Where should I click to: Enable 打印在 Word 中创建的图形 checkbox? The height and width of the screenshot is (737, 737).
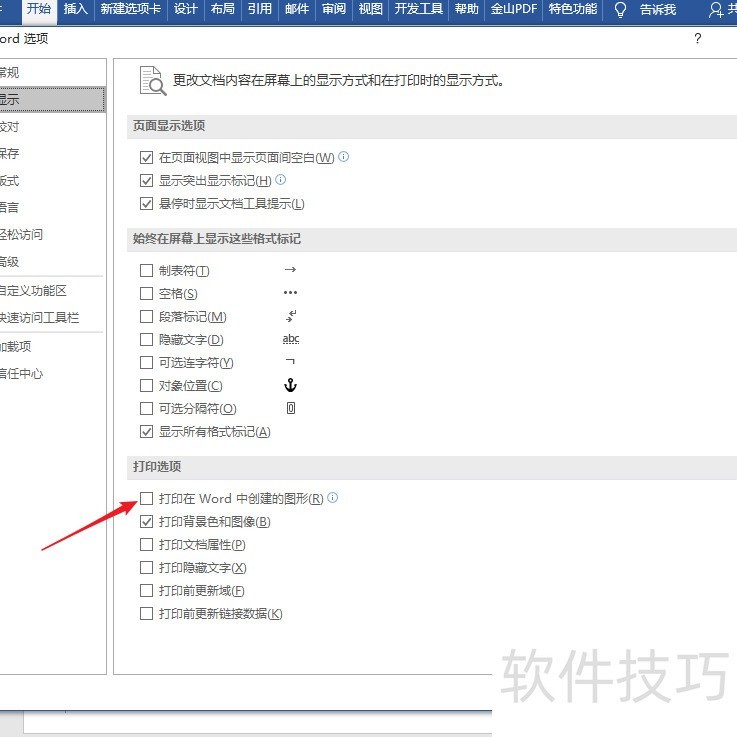click(146, 498)
